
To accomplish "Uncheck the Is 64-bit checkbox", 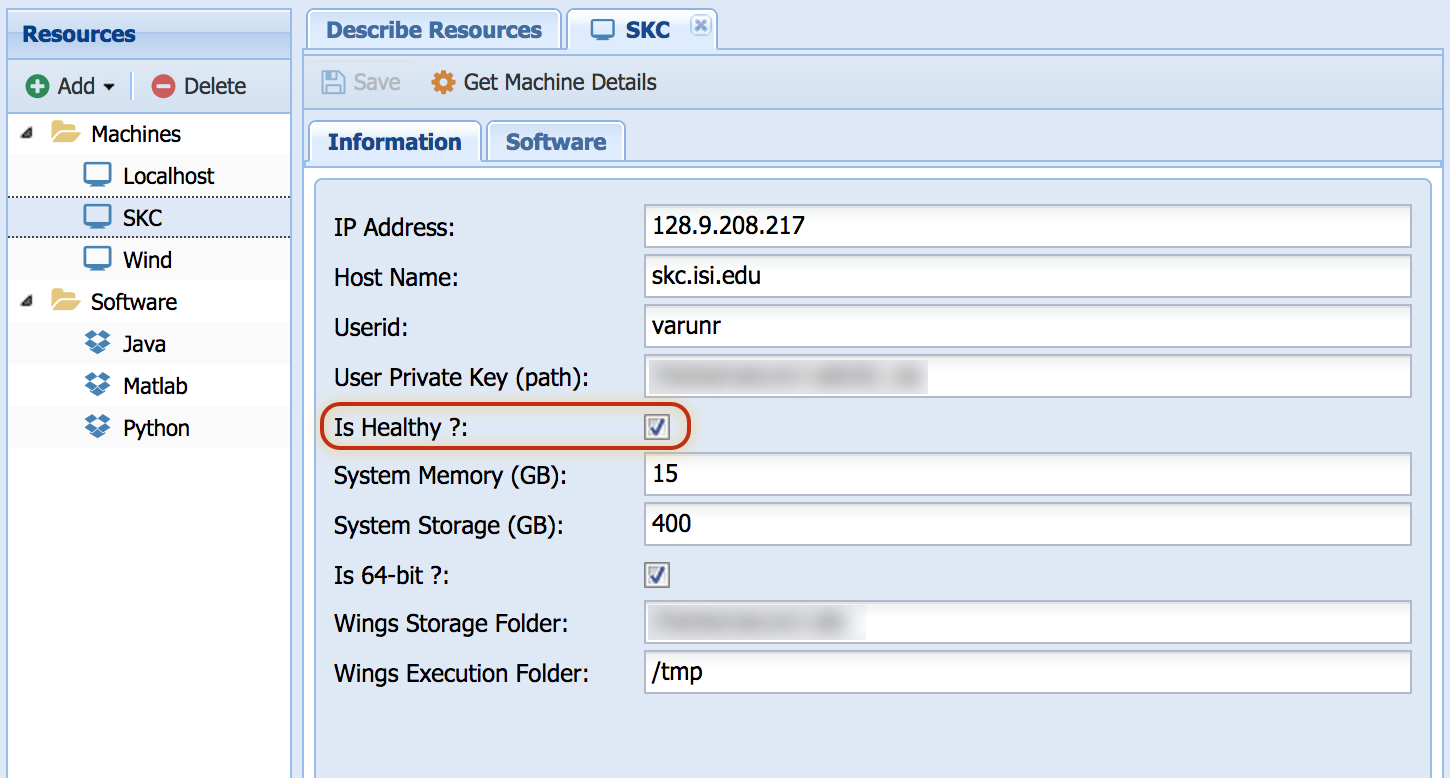I will pos(657,575).
